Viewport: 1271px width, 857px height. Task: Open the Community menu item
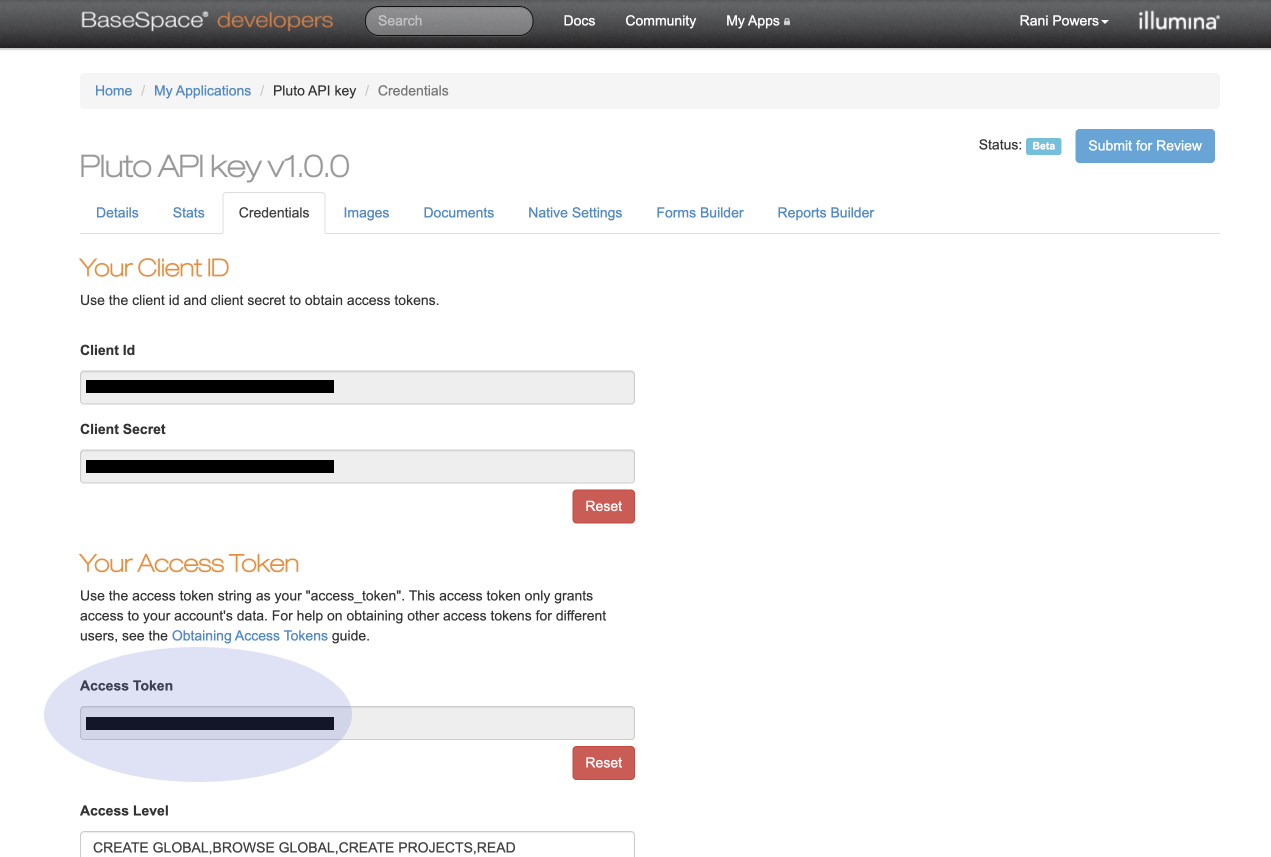tap(660, 21)
